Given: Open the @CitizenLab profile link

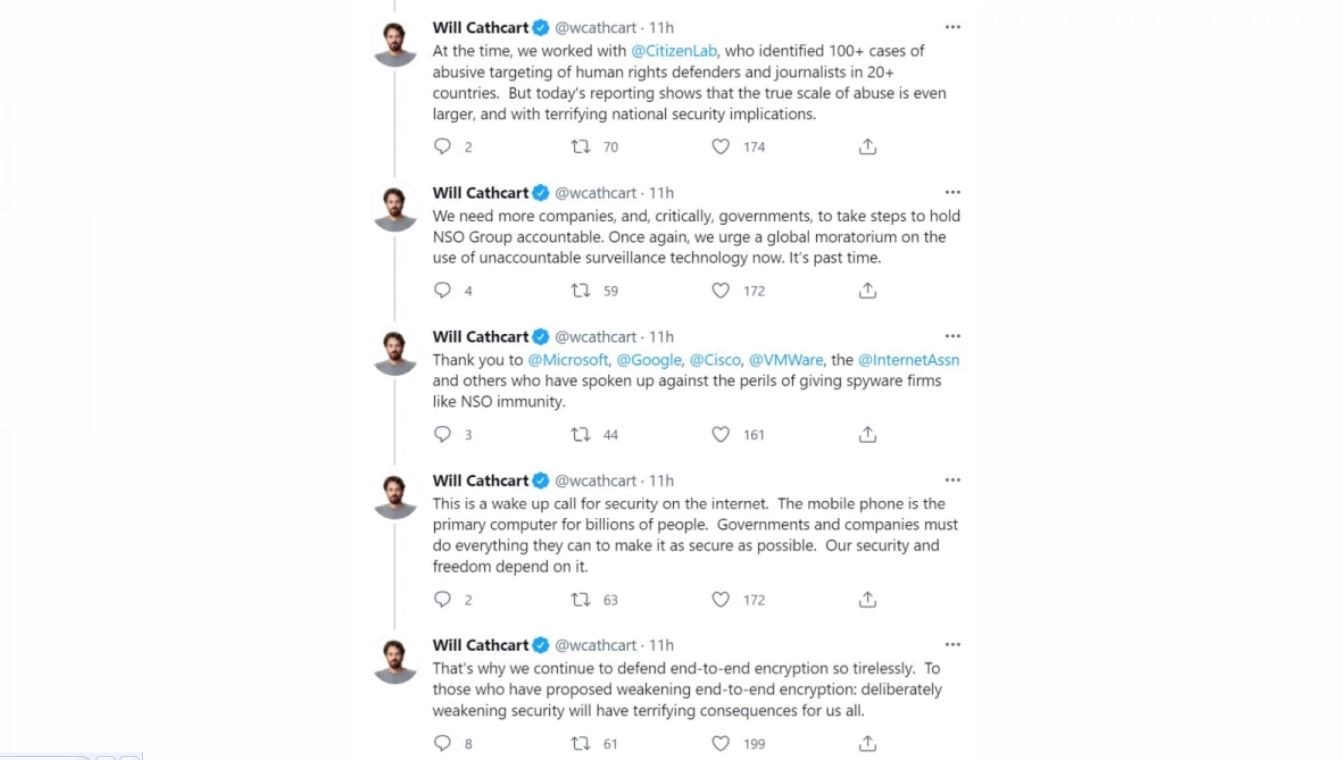Looking at the screenshot, I should point(673,50).
